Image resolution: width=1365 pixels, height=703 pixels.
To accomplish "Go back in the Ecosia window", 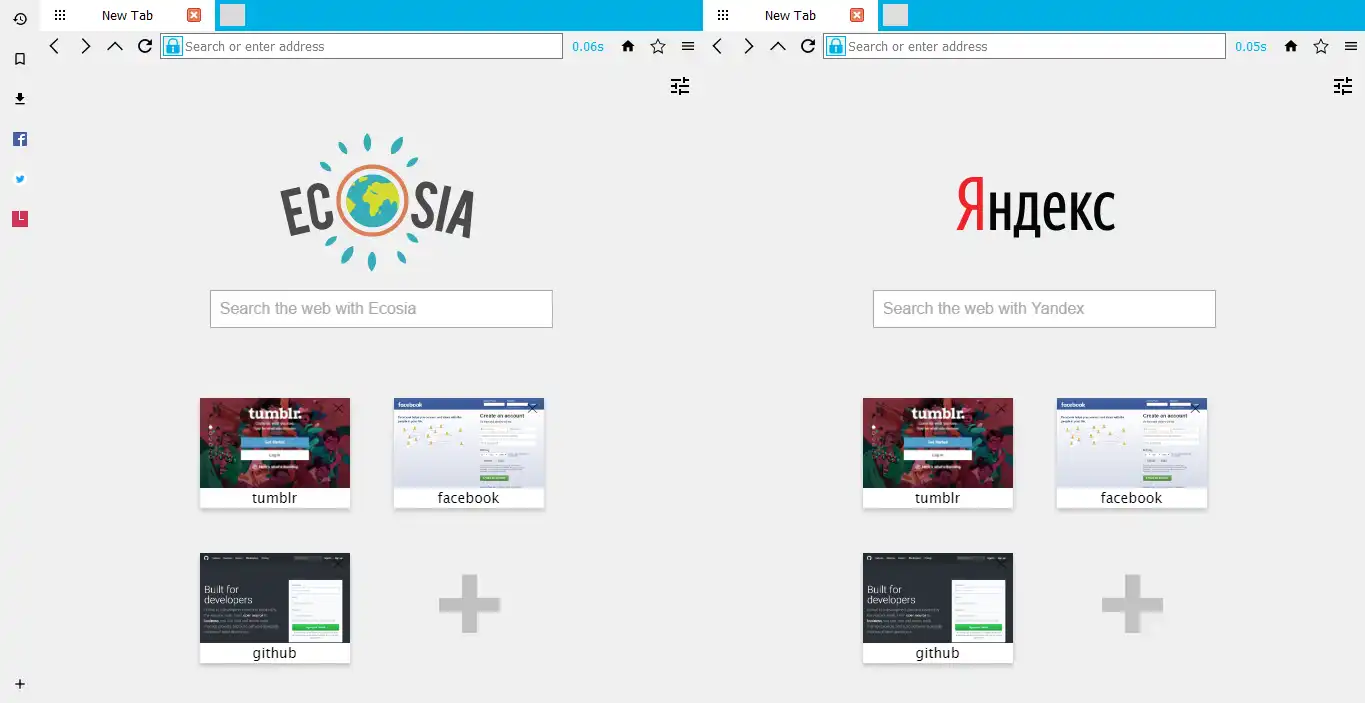I will pos(55,46).
